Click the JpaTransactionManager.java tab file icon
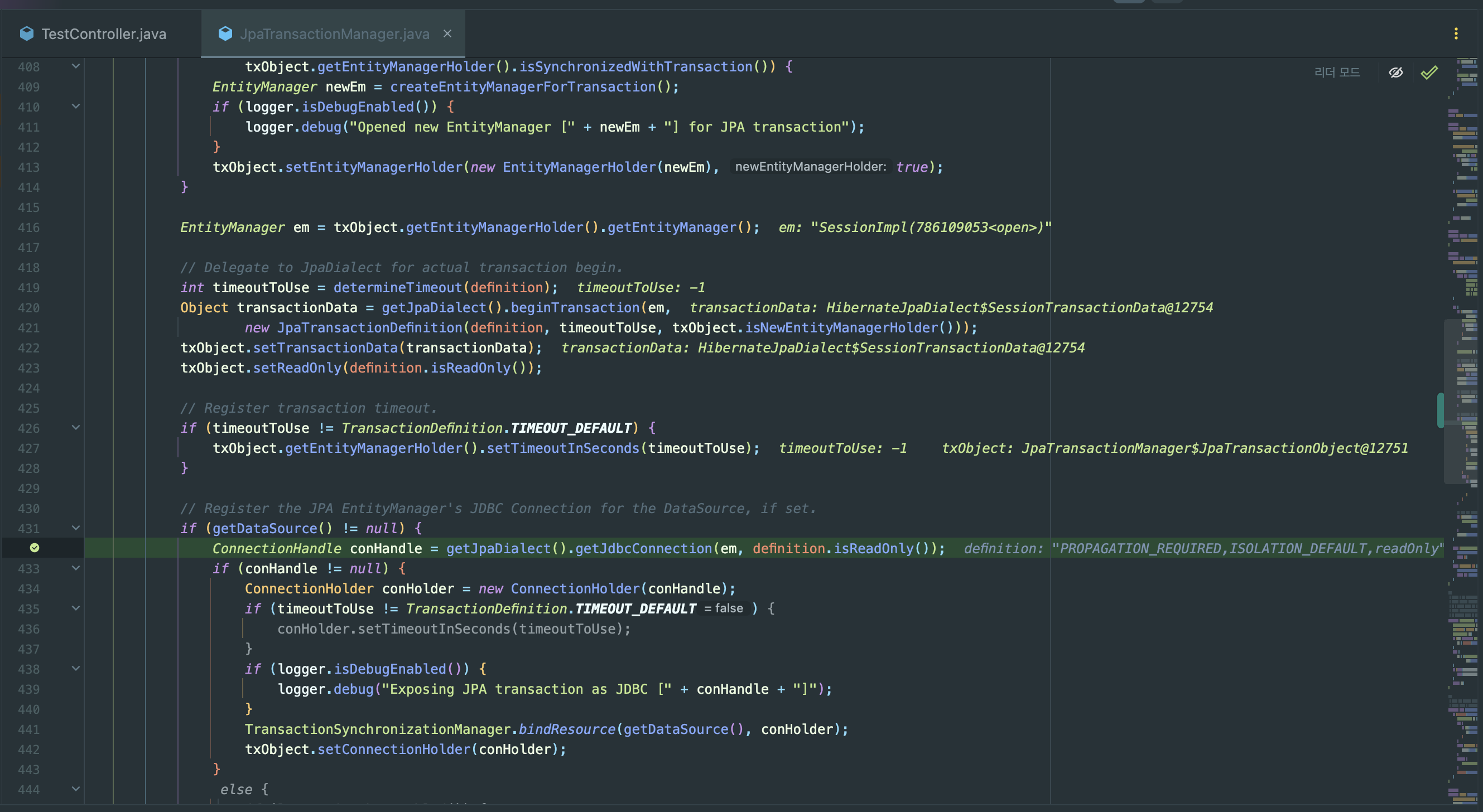 (225, 33)
